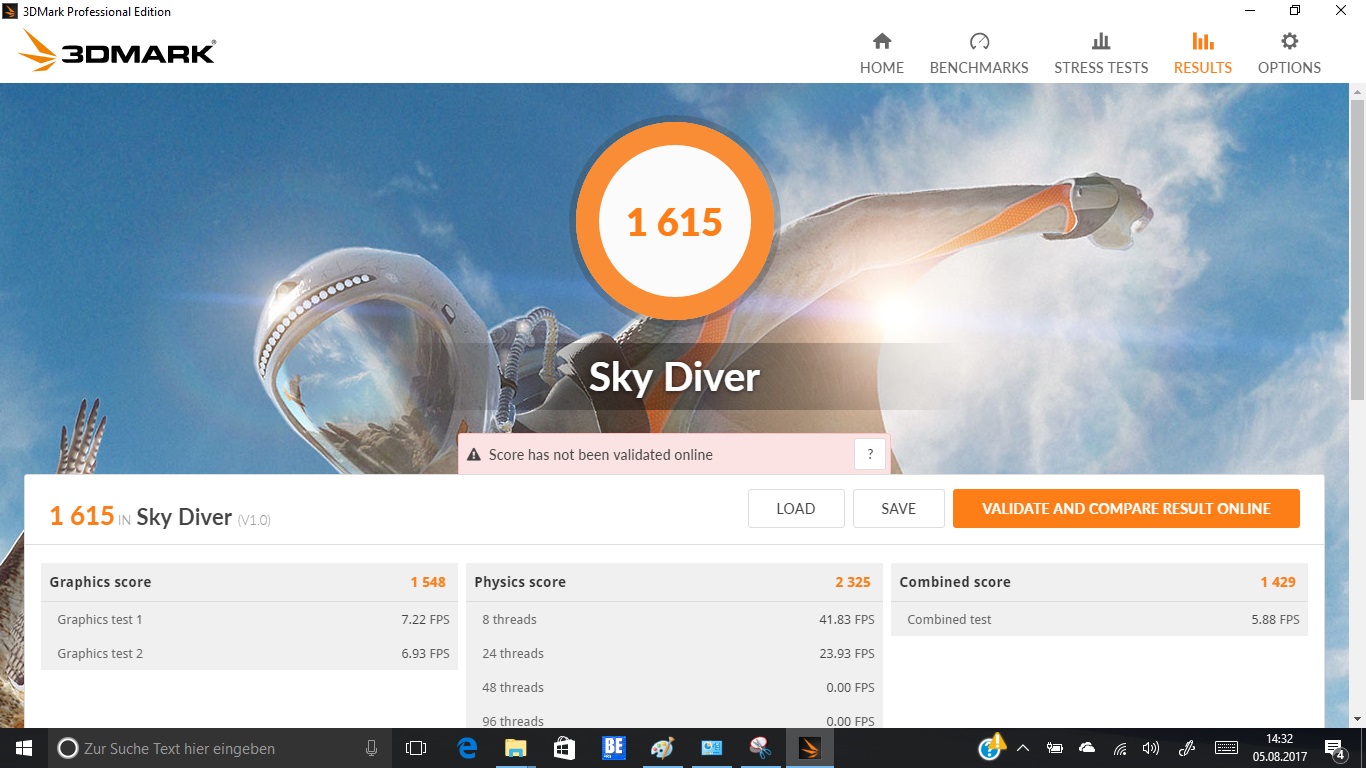Click the question mark help button

pyautogui.click(x=870, y=454)
